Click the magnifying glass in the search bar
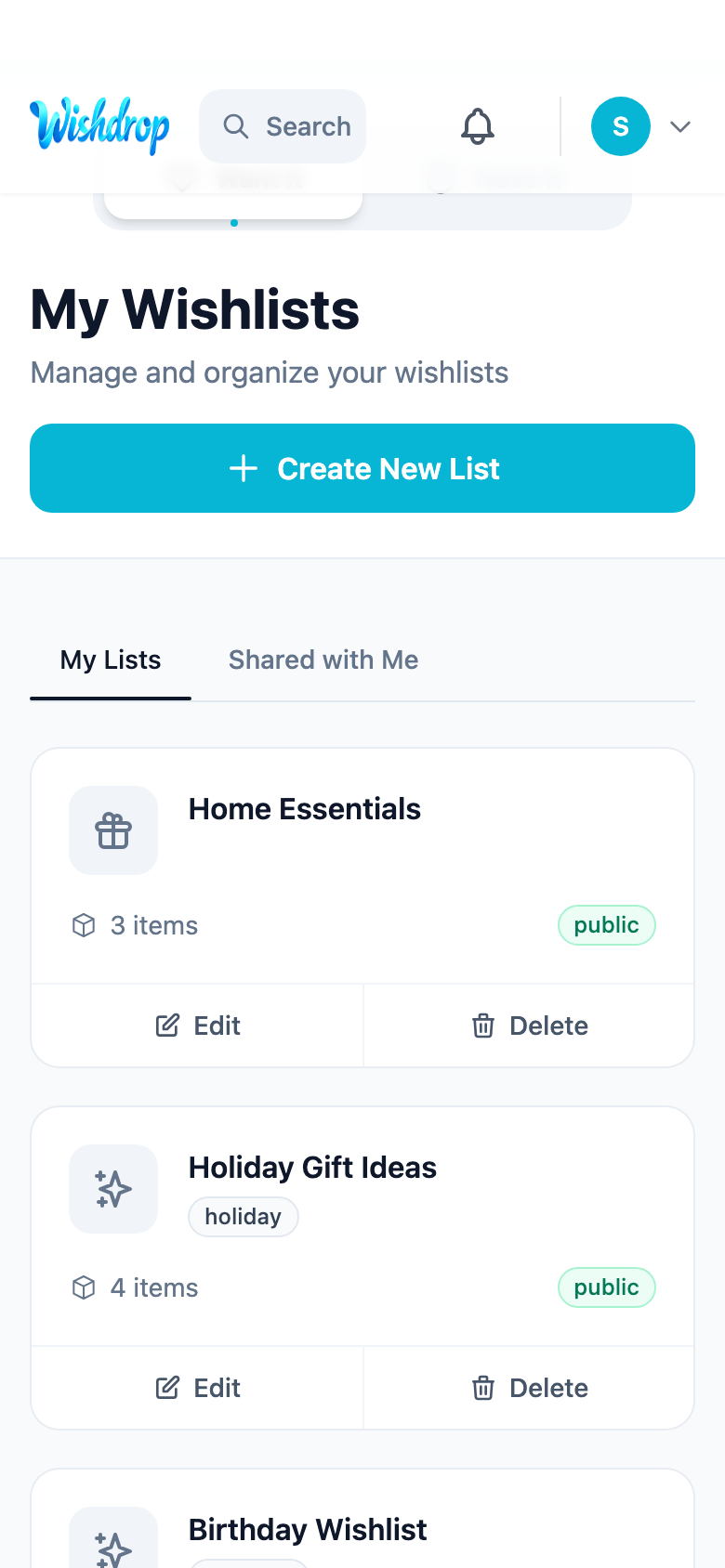 [235, 126]
